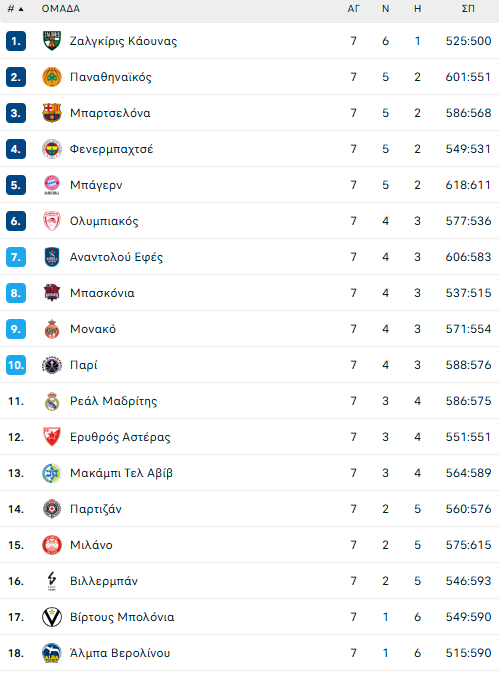Viewport: 499px width, 675px height.
Task: Click the Ρεάλ Μαδρίτης crest
Action: [52, 401]
